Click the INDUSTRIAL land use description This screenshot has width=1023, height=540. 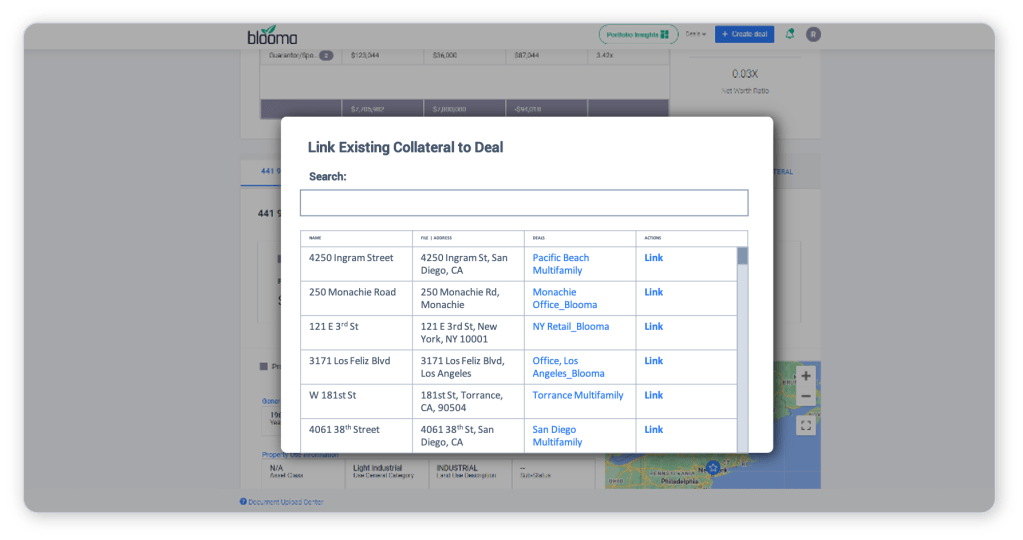[x=457, y=468]
